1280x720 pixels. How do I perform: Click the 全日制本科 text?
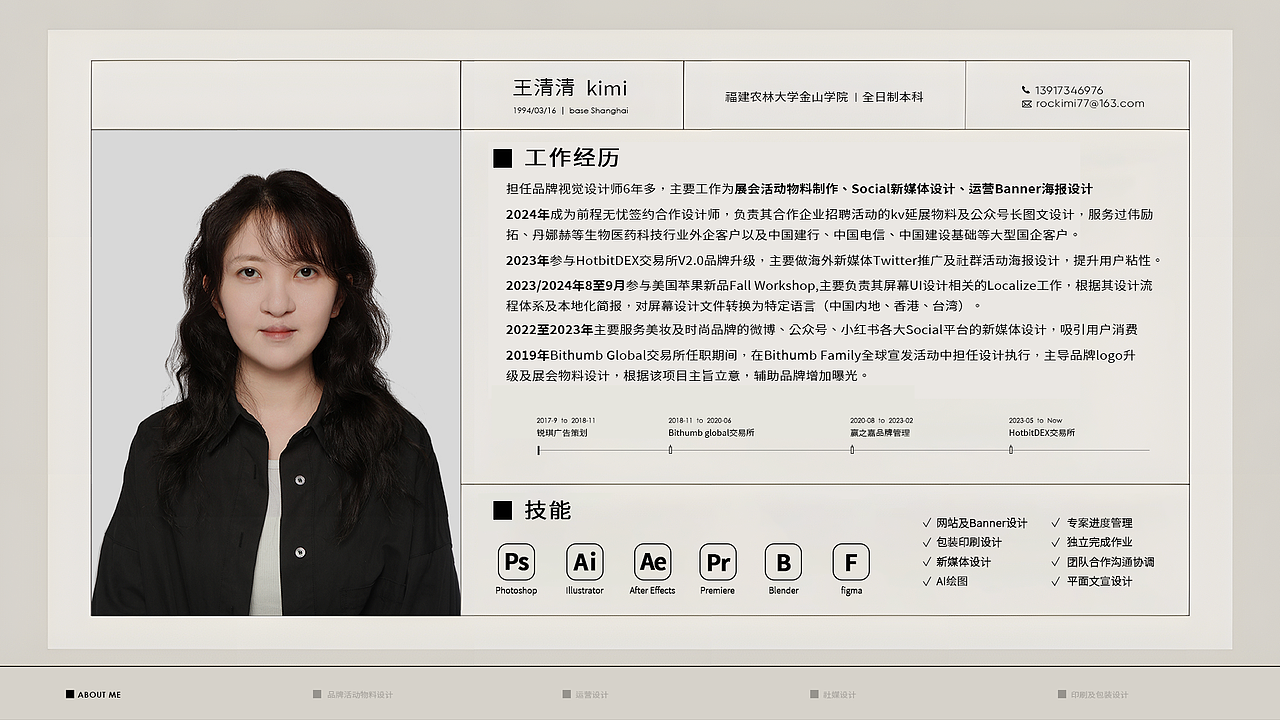(x=893, y=97)
